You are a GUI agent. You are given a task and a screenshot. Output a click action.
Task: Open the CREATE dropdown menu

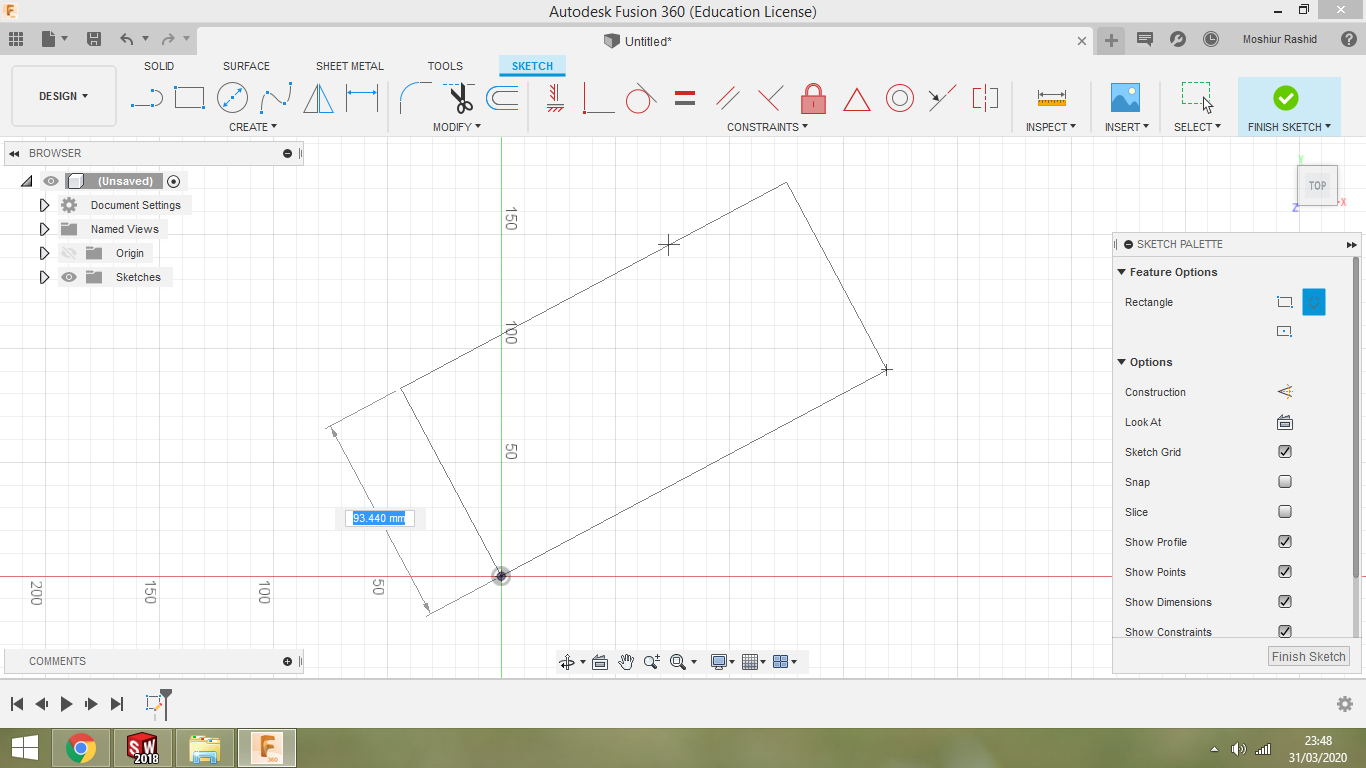coord(253,127)
